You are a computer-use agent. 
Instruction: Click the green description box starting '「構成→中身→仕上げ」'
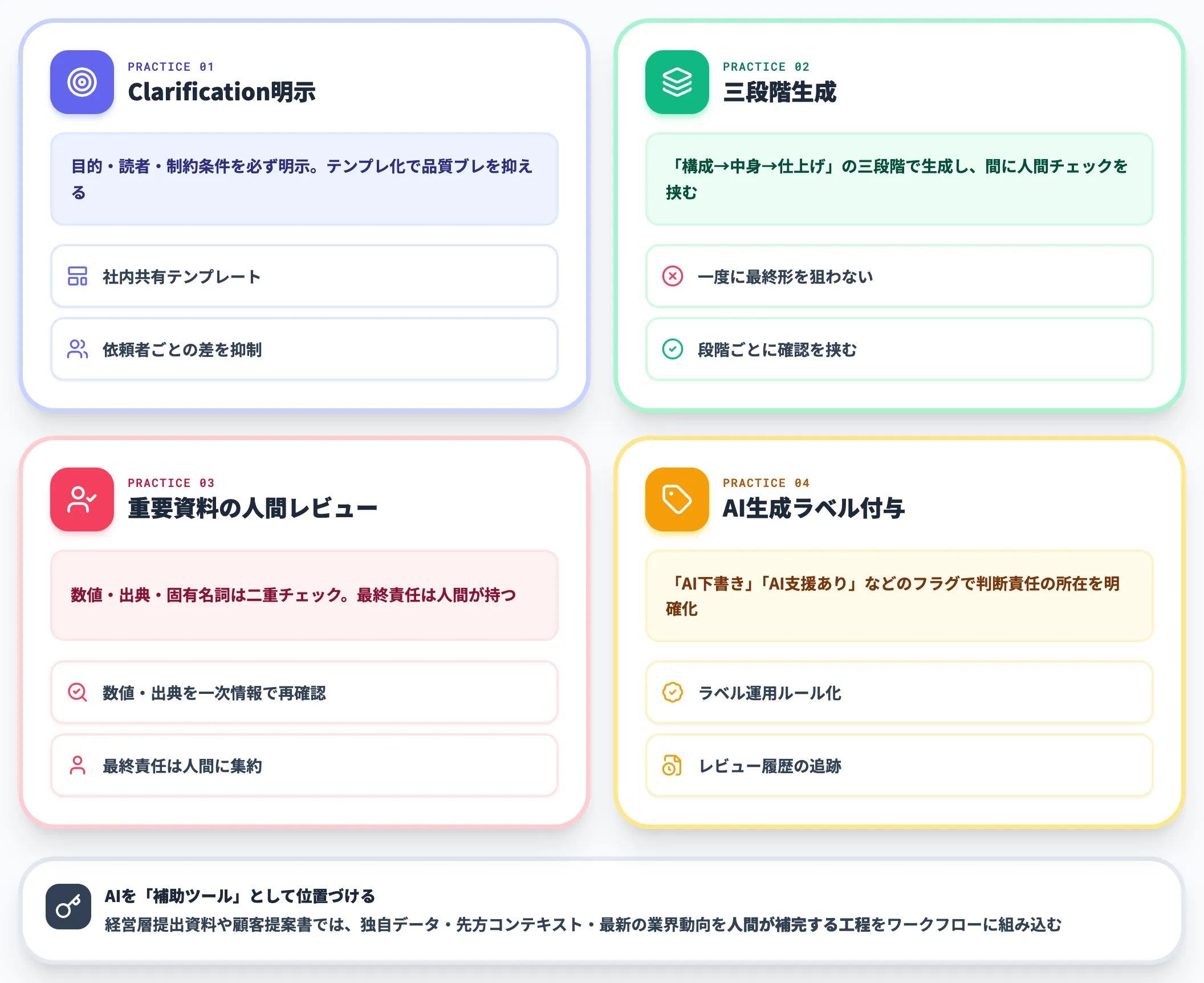[900, 179]
